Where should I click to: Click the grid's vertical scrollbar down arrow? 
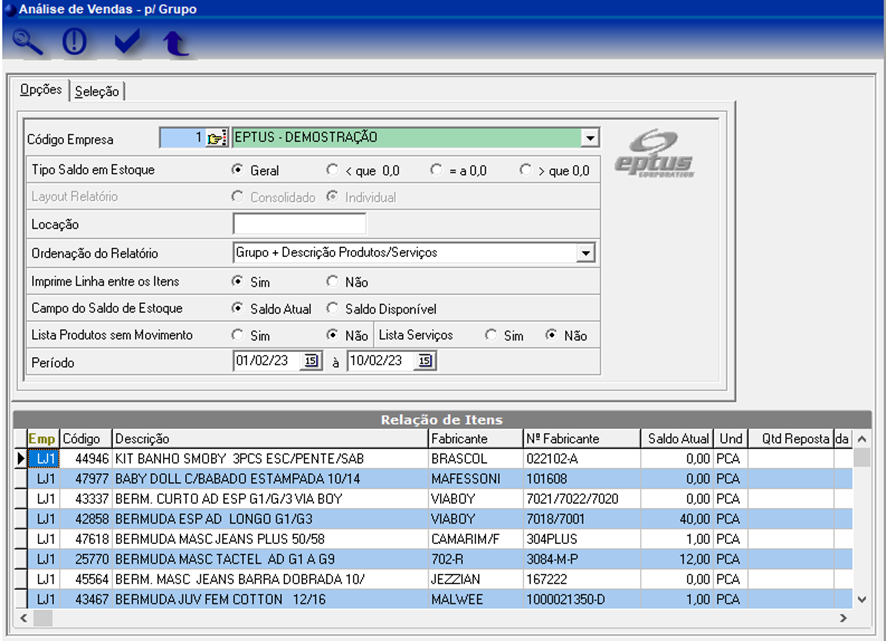coord(862,599)
